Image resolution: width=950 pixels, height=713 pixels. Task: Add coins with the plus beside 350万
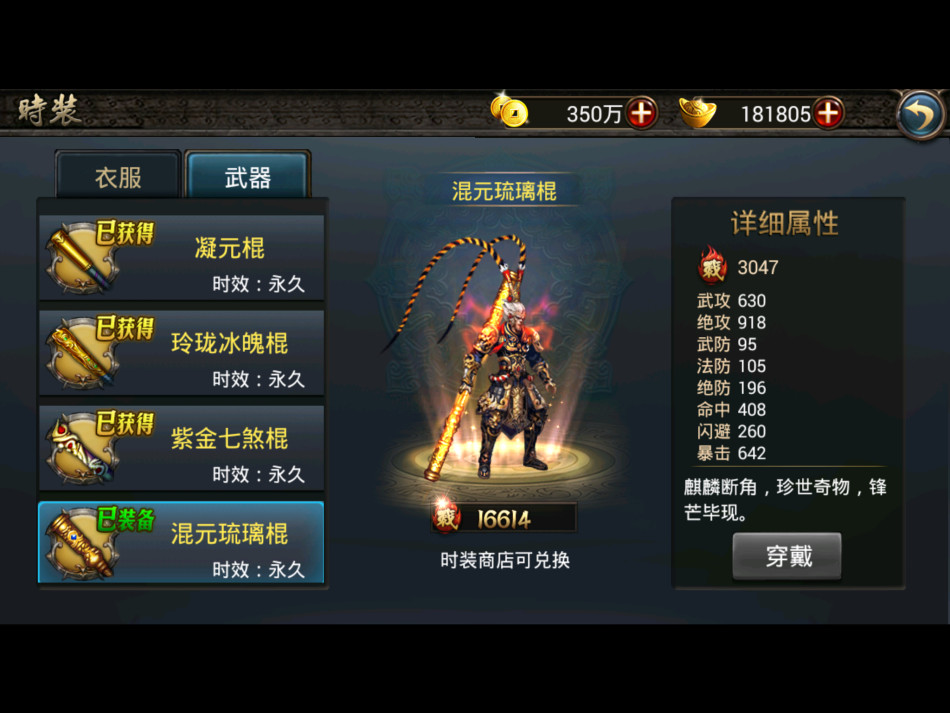642,113
